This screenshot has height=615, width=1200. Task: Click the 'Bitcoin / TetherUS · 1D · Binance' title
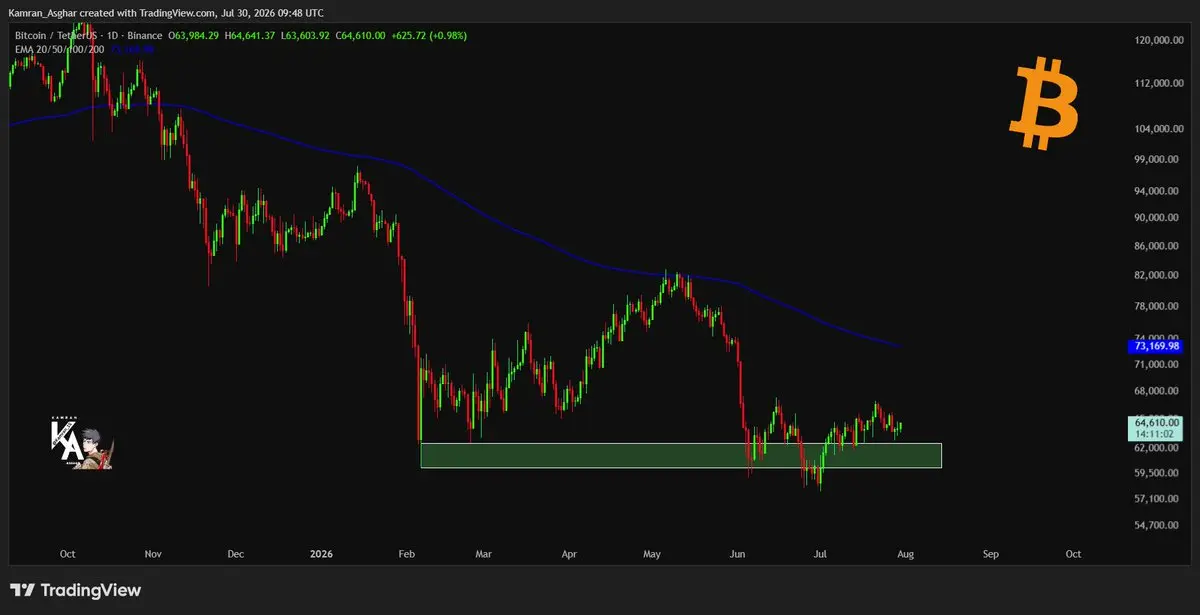(x=88, y=35)
